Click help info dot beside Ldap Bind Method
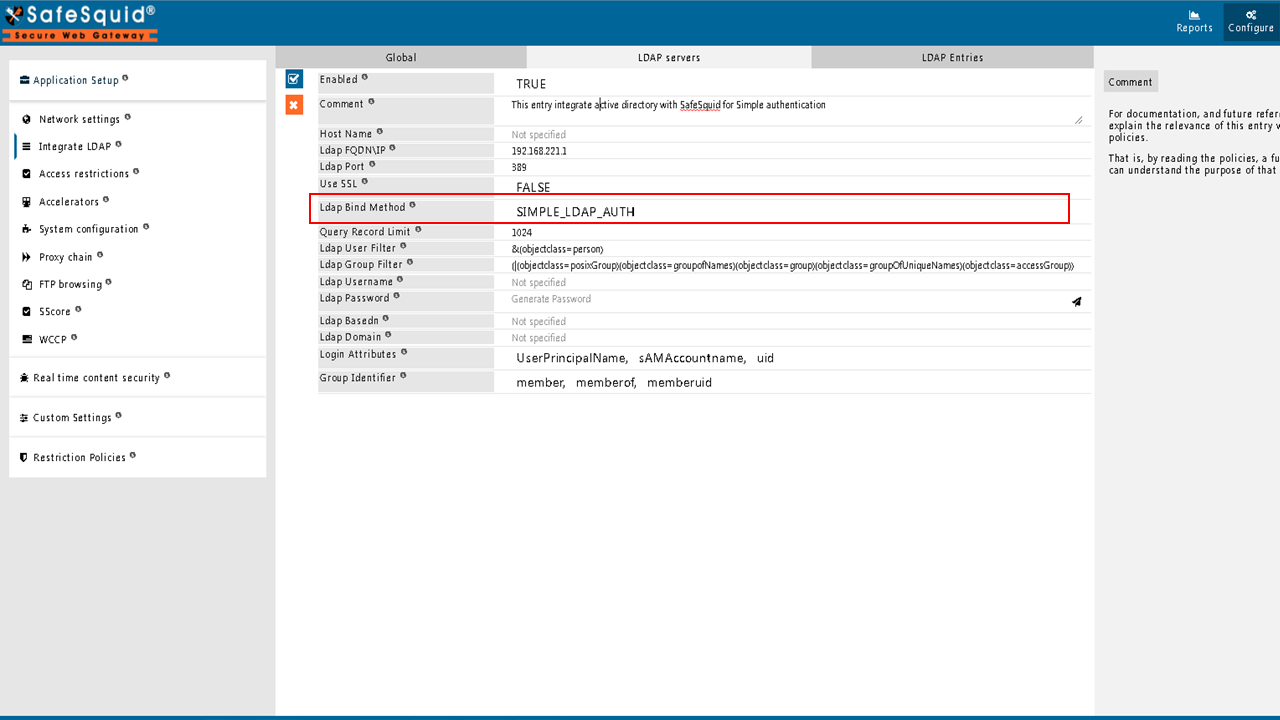The image size is (1280, 720). (412, 205)
